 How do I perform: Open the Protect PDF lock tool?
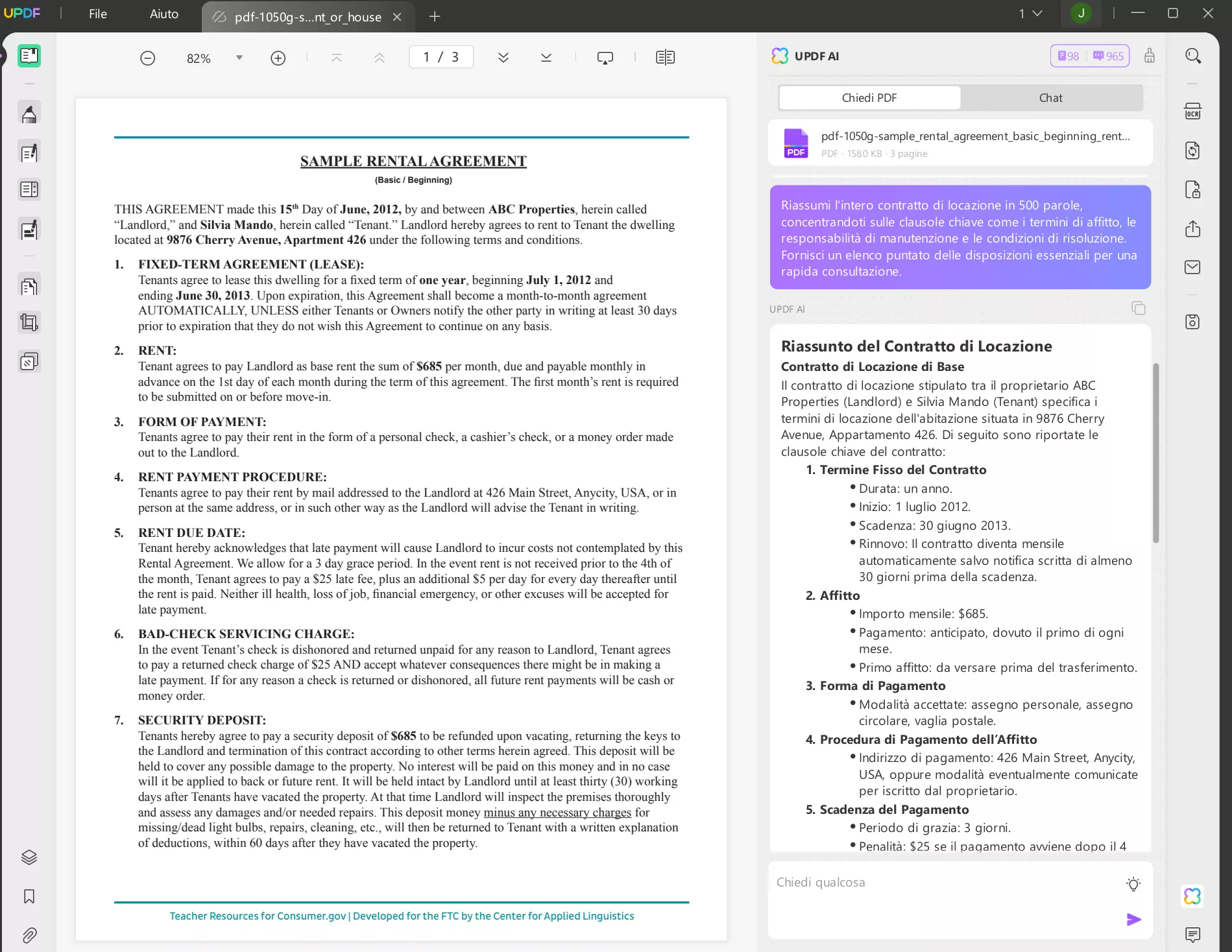click(1193, 189)
